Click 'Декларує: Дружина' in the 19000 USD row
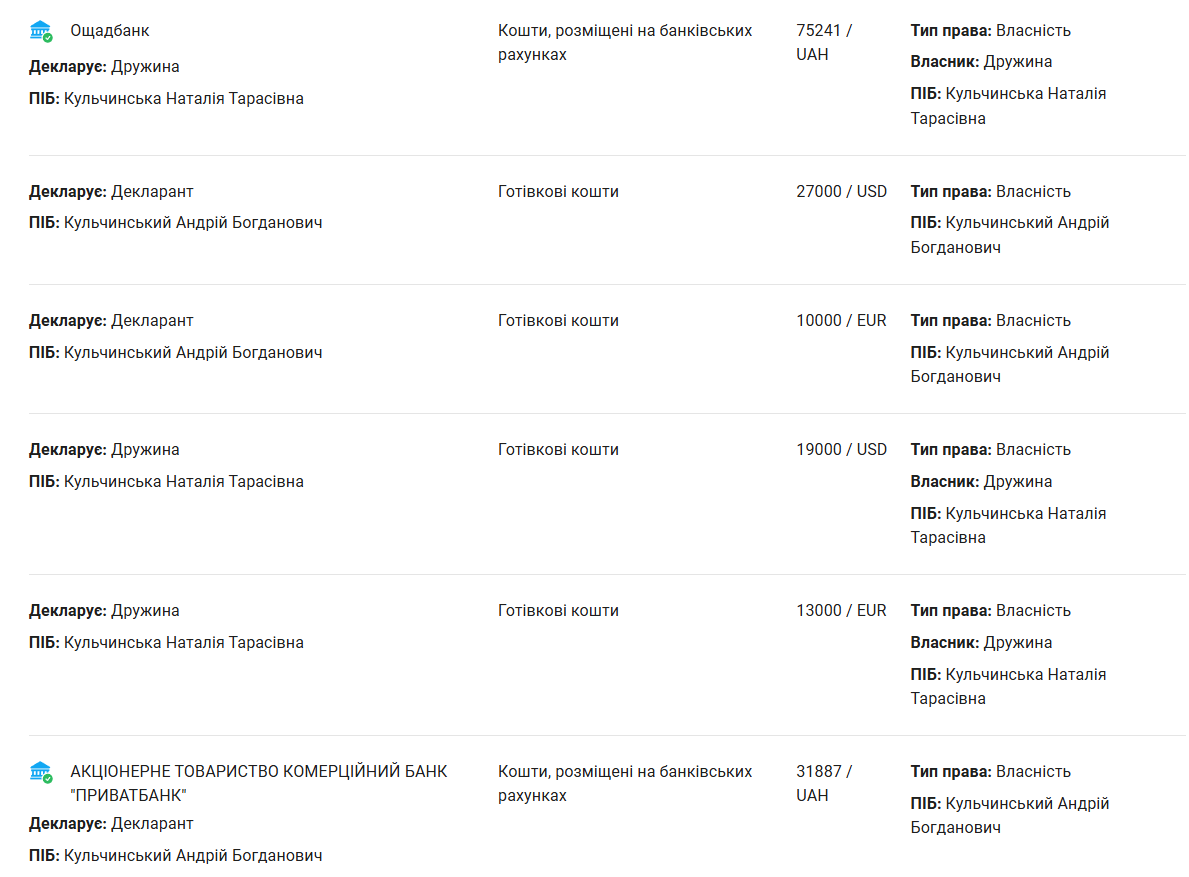Image resolution: width=1189 pixels, height=877 pixels. click(104, 449)
